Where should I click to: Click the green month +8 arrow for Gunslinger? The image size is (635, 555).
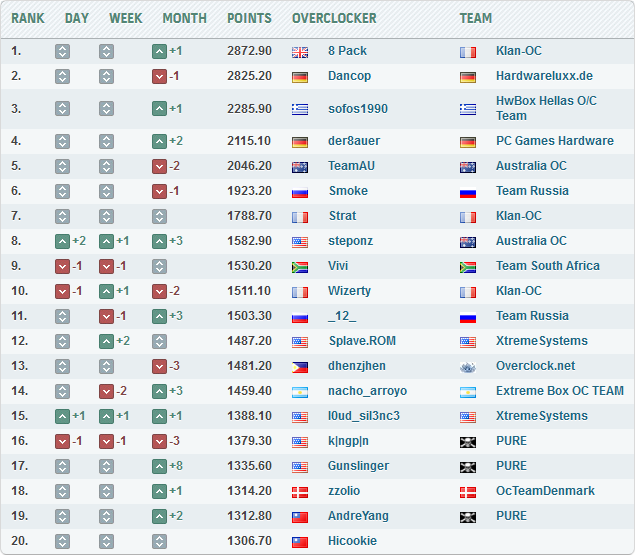159,467
